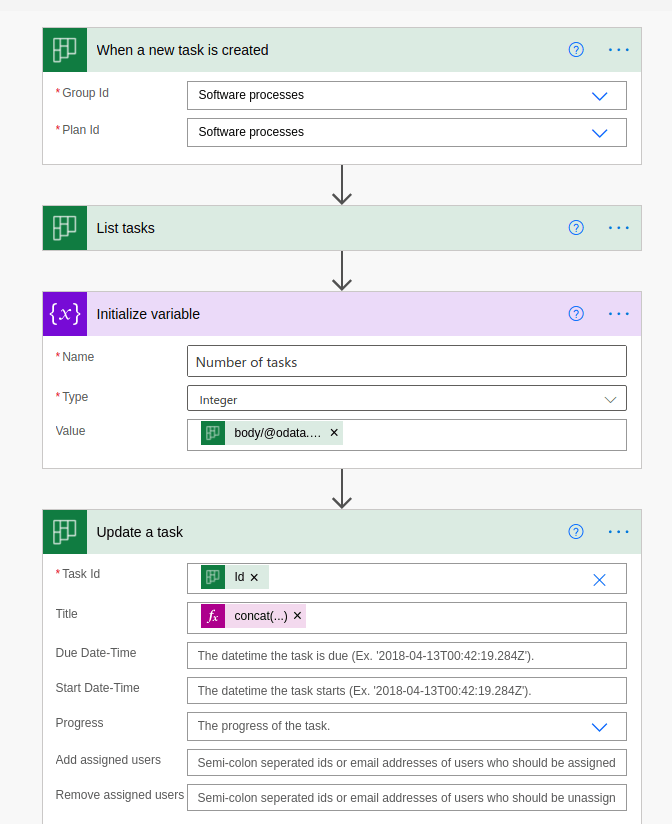Screen dimensions: 672x824
Task: Remove the body/@odata token from Value
Action: pyautogui.click(x=333, y=433)
